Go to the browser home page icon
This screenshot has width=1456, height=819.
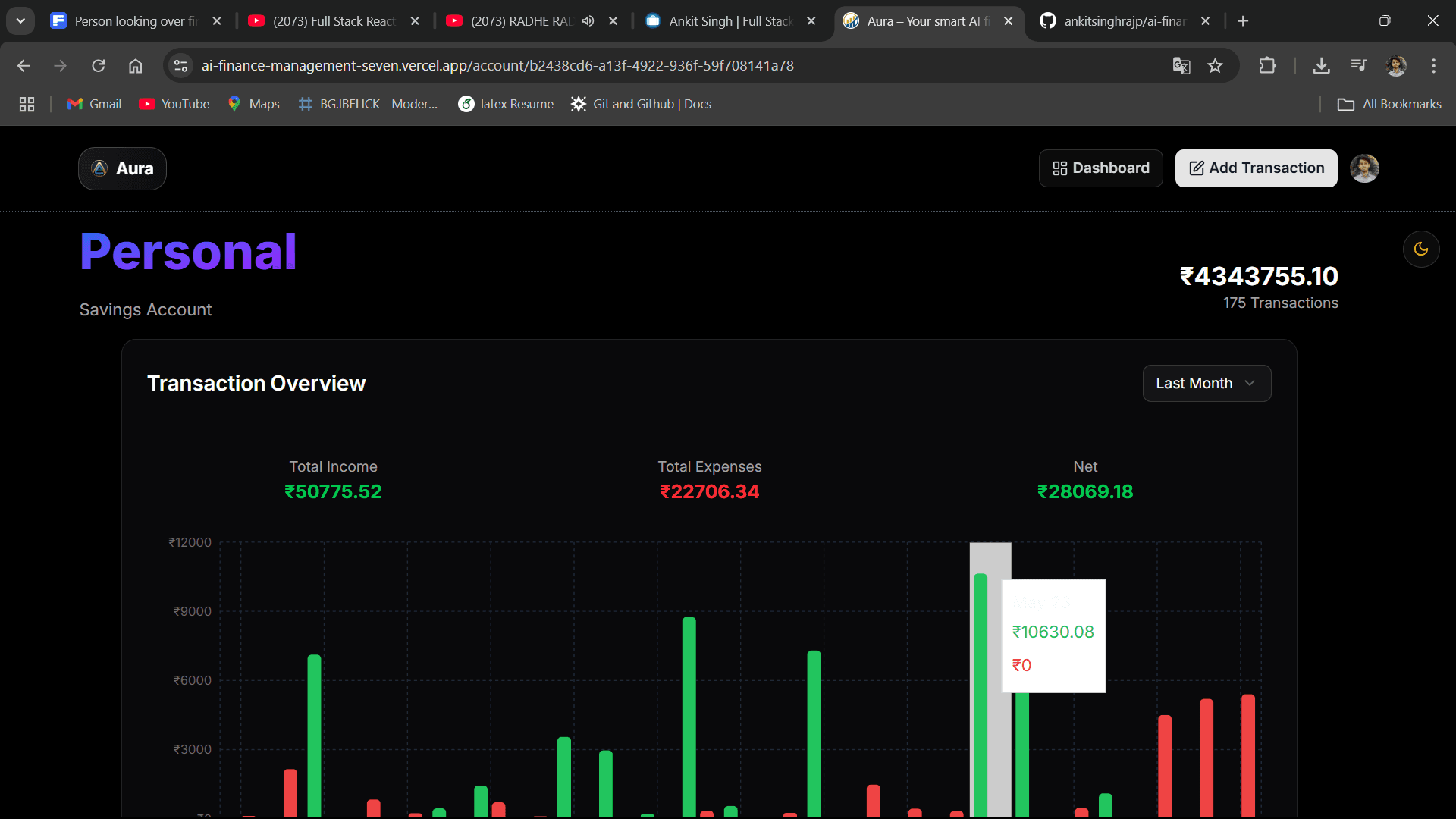[135, 66]
